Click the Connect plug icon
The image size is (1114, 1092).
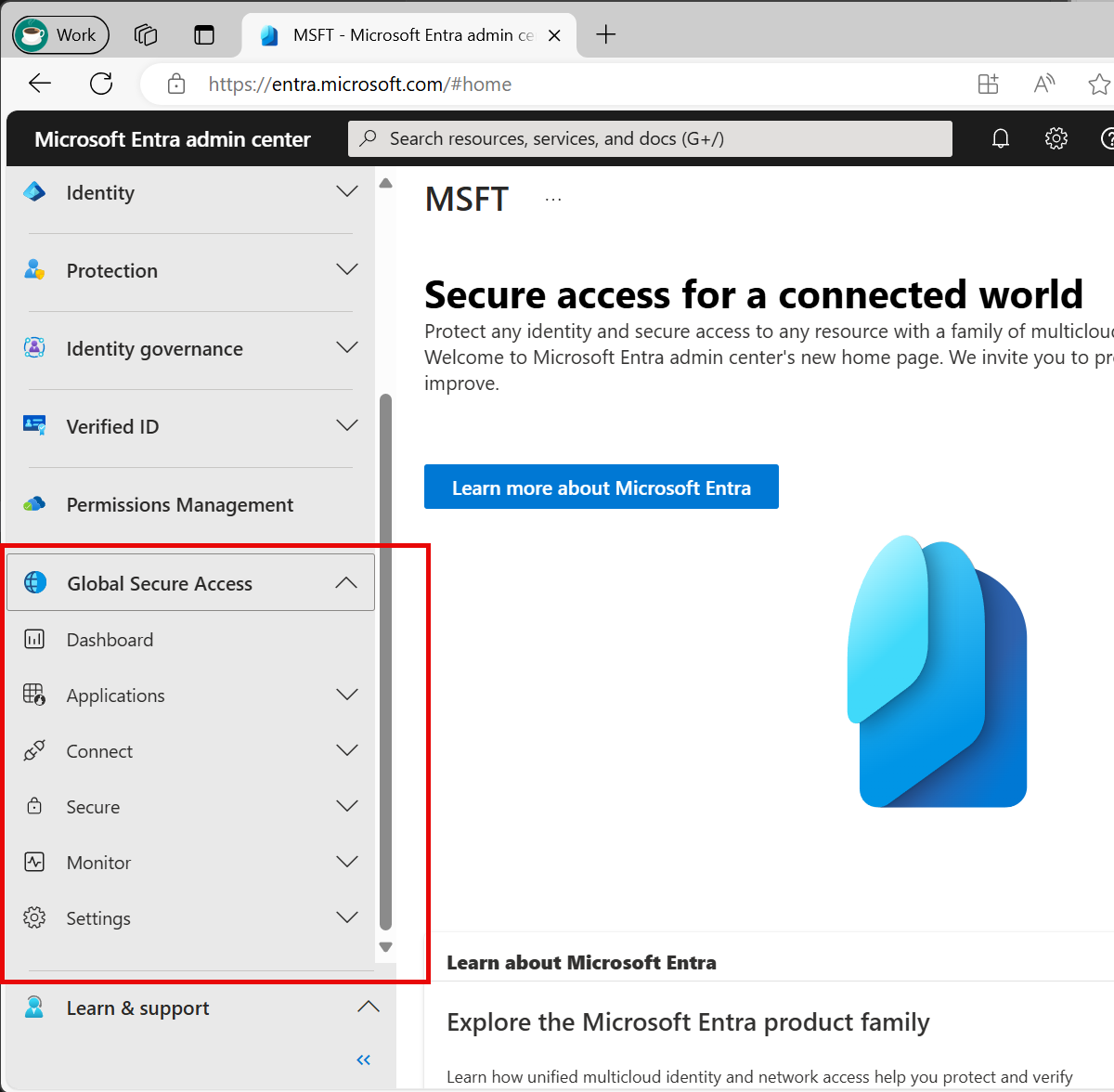(x=34, y=750)
